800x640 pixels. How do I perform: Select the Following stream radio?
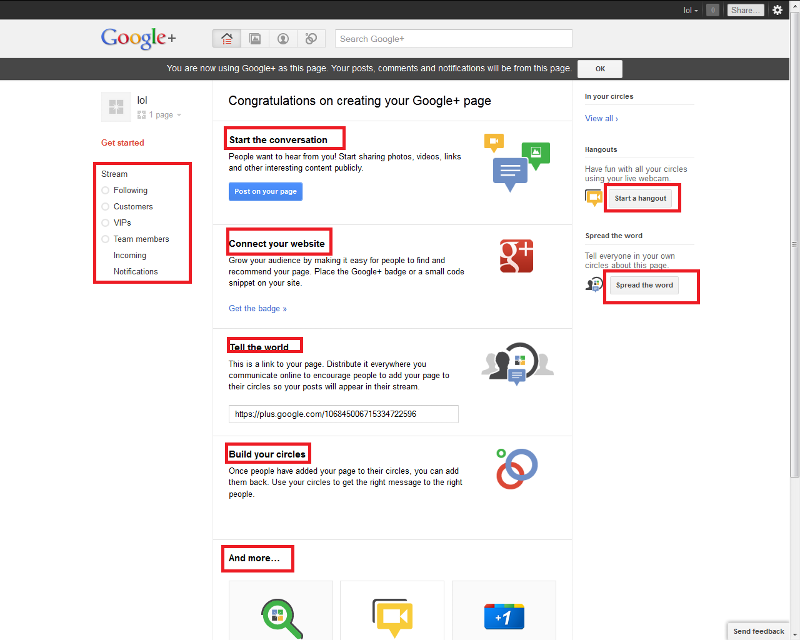(x=105, y=190)
